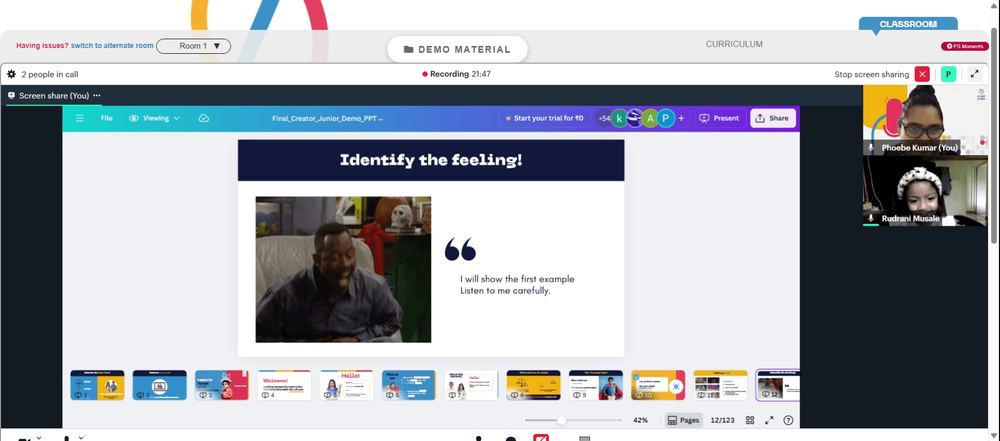This screenshot has height=441, width=1000.
Task: Select slide thumbnail 7
Action: click(471, 385)
